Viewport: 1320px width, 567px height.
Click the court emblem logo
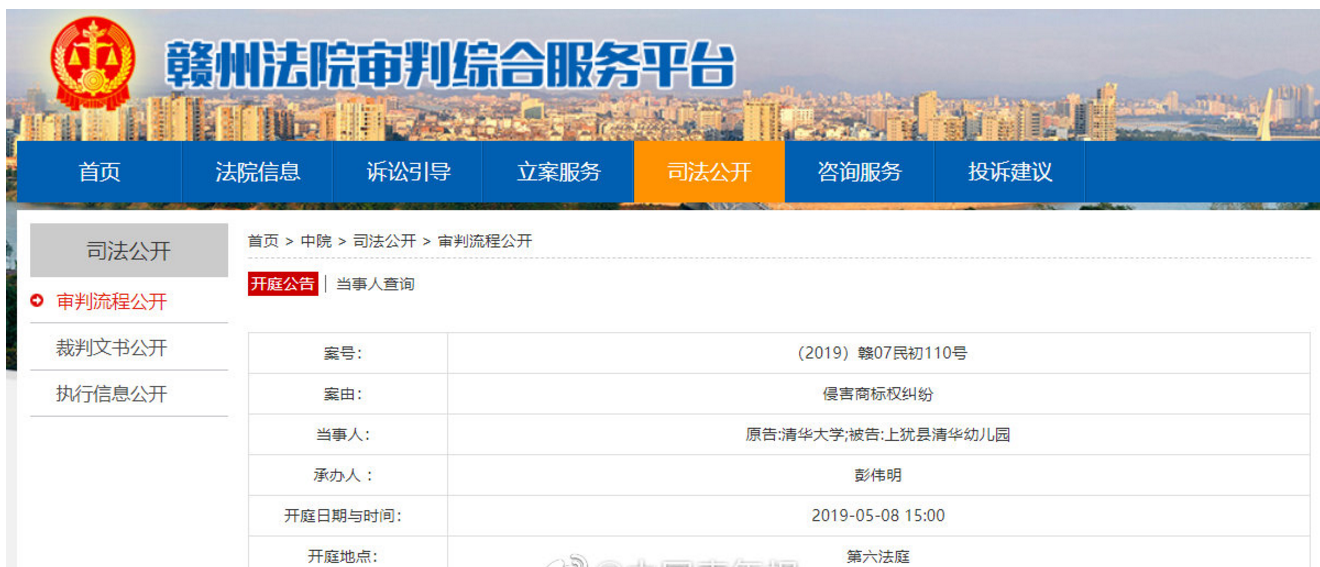[x=91, y=63]
